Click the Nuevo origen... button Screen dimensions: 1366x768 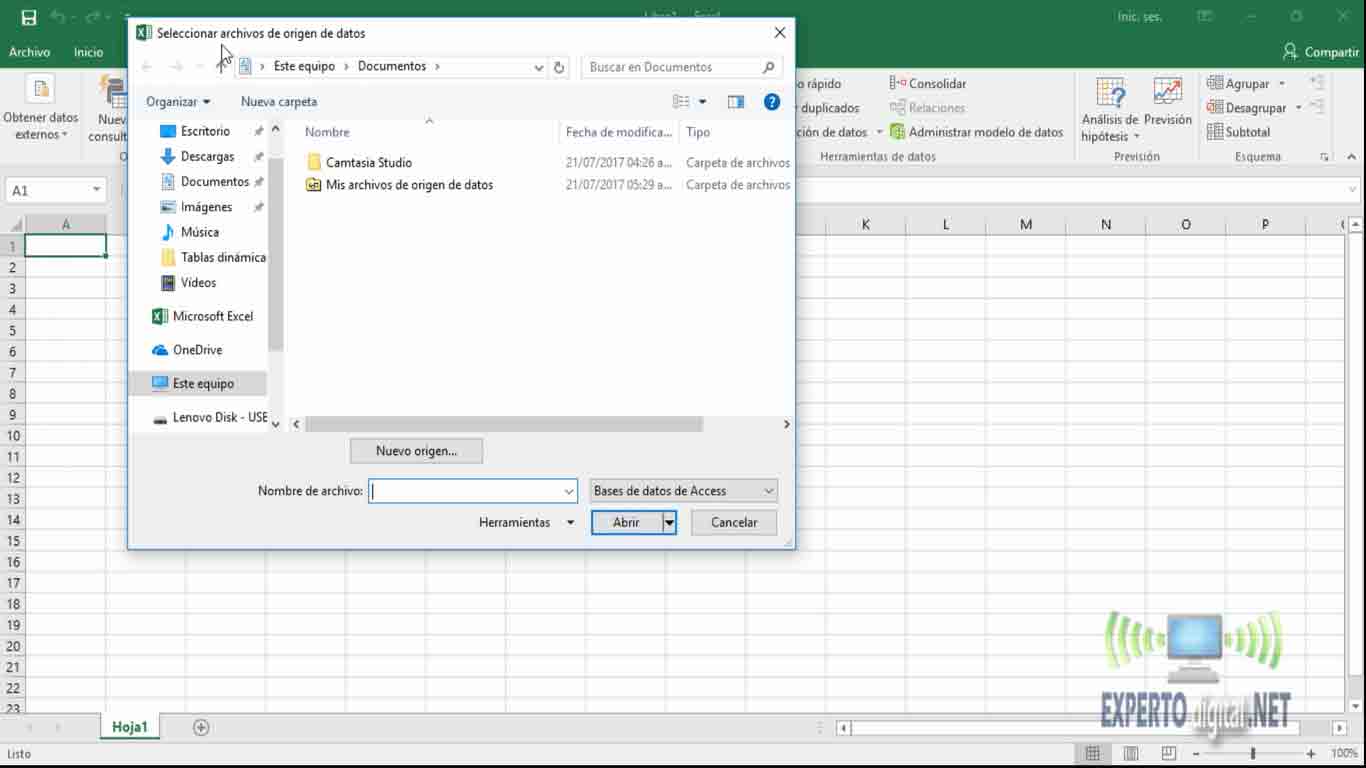click(416, 451)
